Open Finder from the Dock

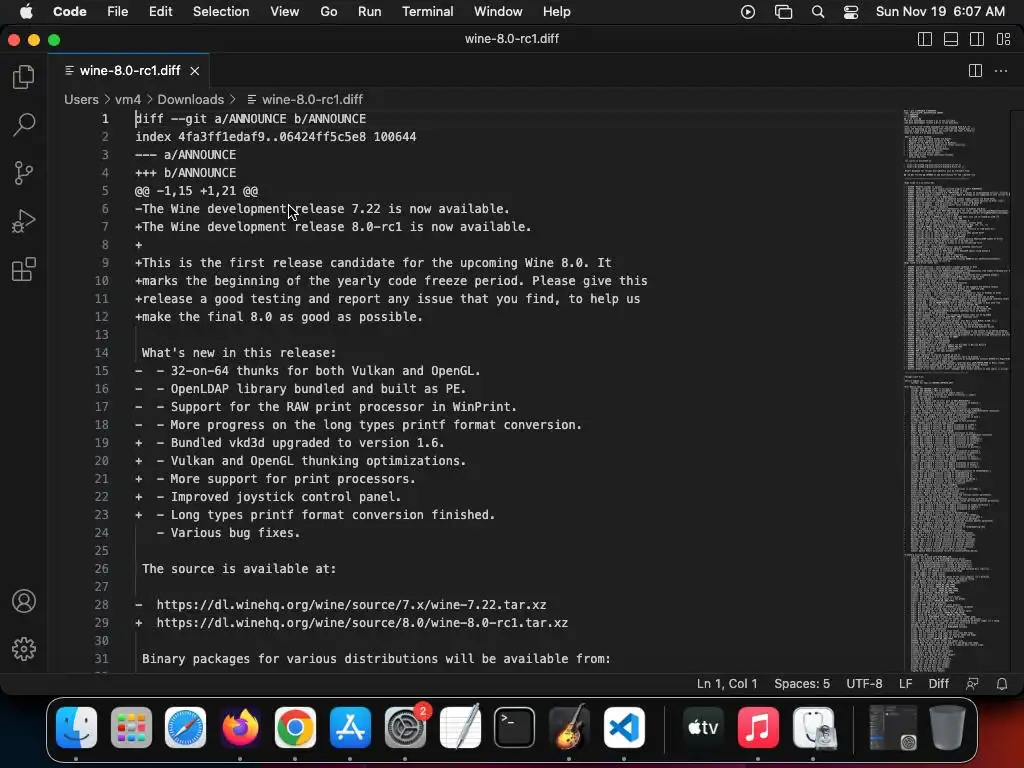76,728
